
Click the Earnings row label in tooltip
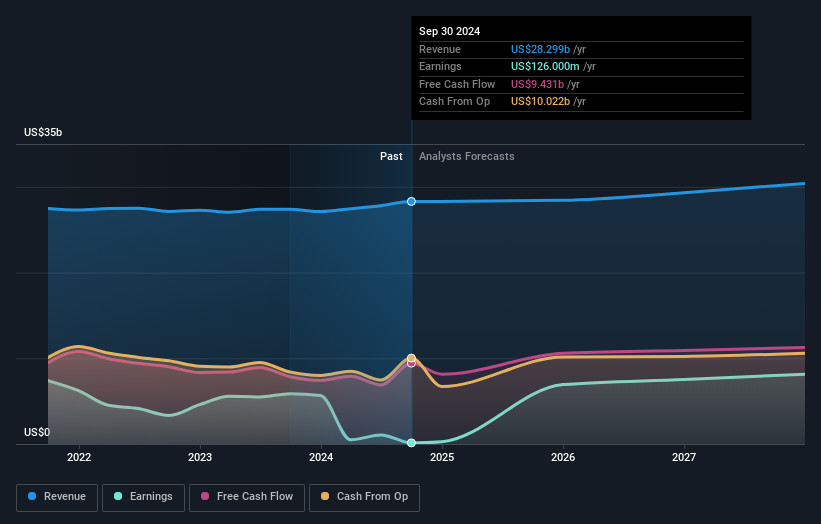[440, 66]
